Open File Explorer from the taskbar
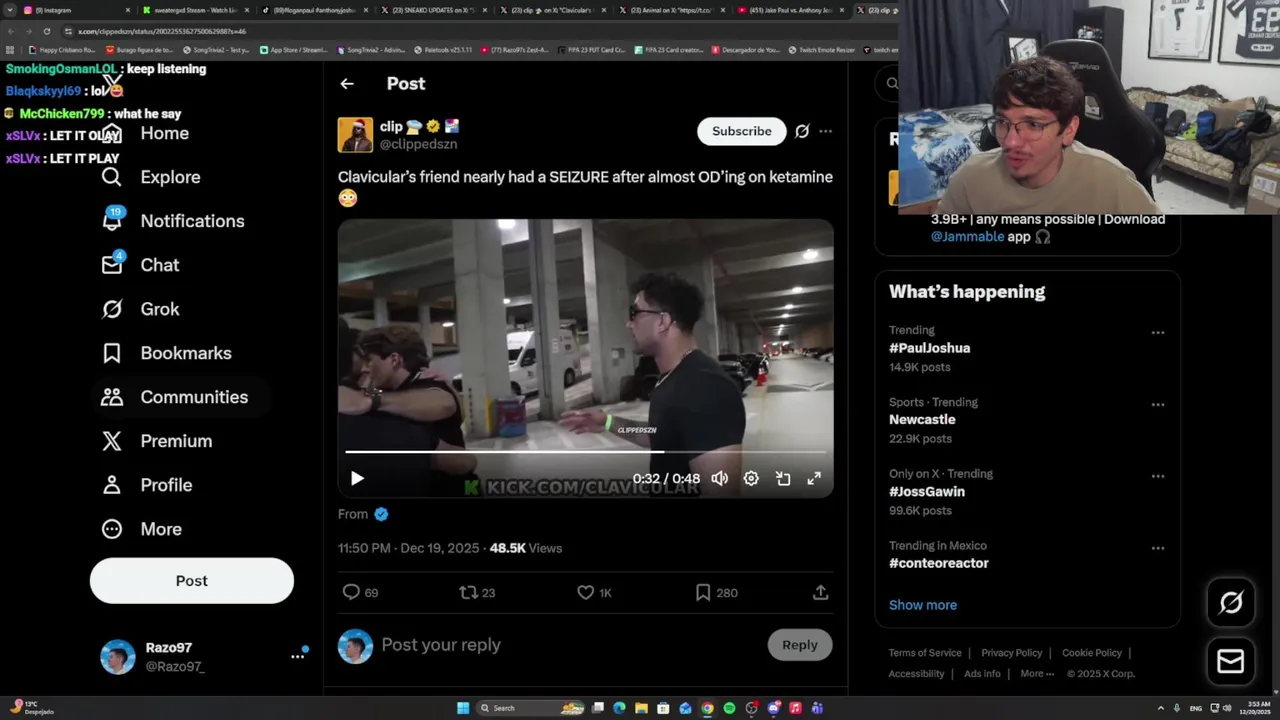Screen dimensions: 1280x720 click(x=641, y=708)
